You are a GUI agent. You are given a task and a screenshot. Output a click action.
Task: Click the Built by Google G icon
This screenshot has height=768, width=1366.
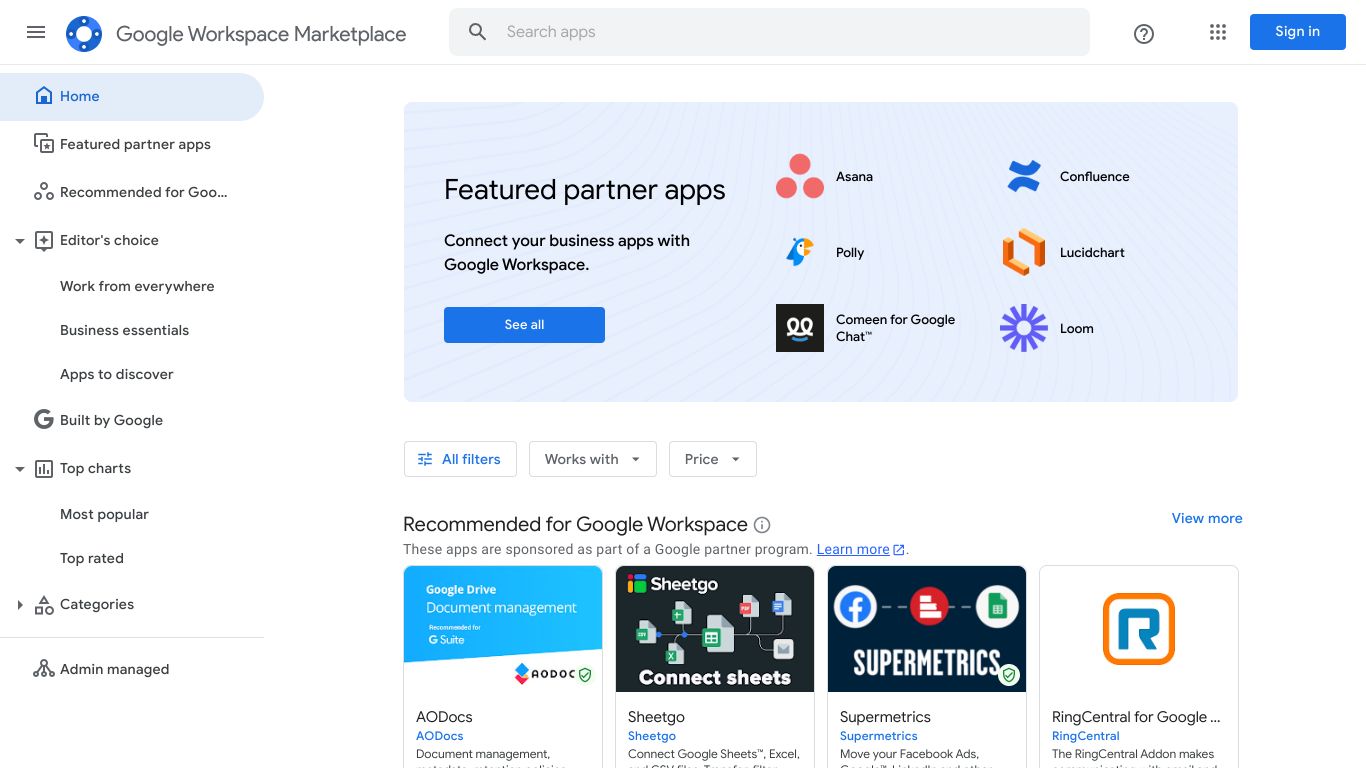point(43,420)
